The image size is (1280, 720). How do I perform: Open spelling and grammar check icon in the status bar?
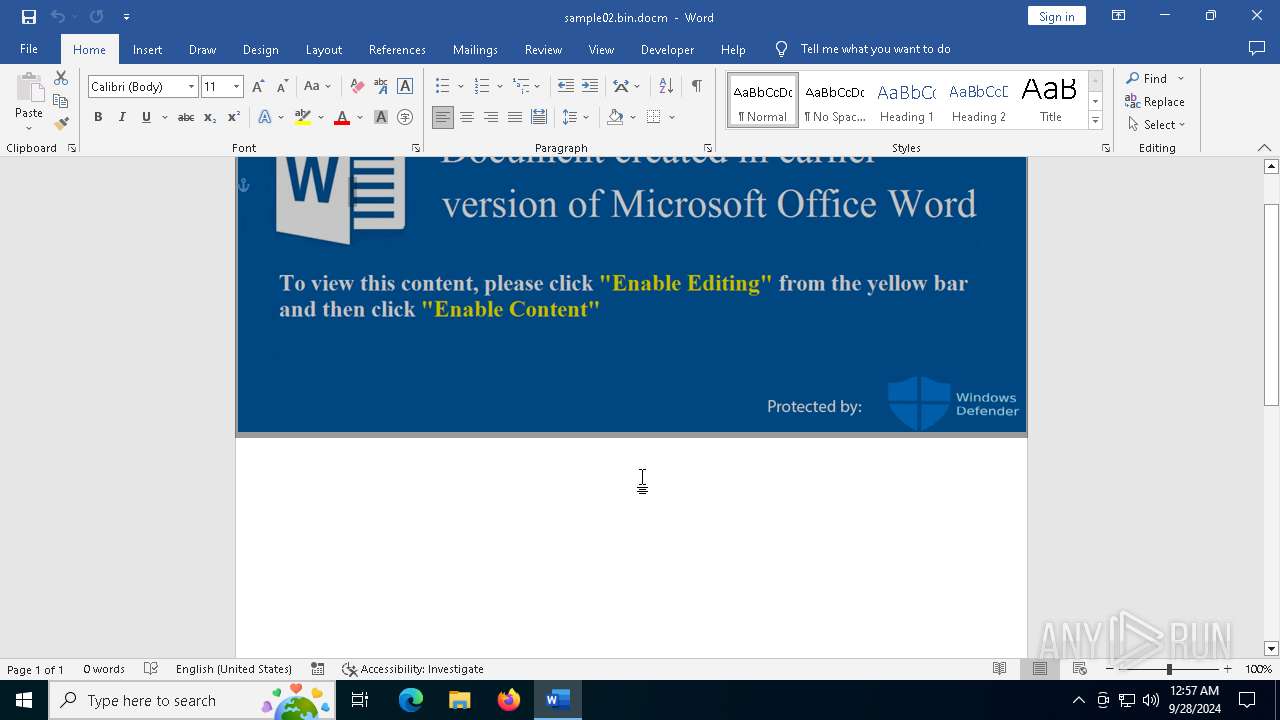pyautogui.click(x=151, y=669)
